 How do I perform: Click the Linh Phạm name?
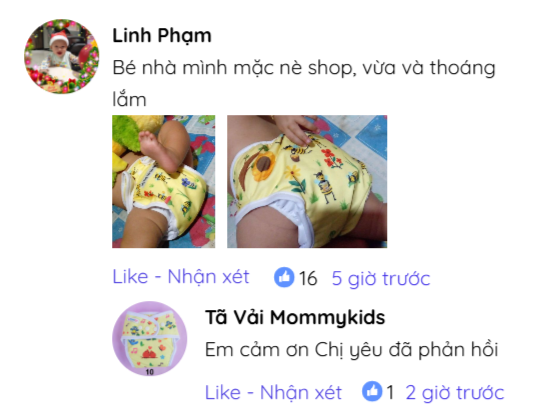[x=162, y=36]
